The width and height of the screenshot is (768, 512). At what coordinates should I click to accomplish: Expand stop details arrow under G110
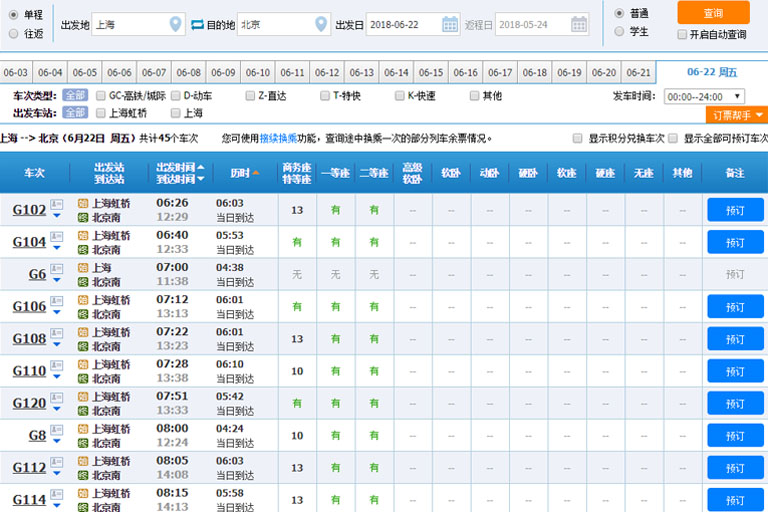pyautogui.click(x=57, y=377)
